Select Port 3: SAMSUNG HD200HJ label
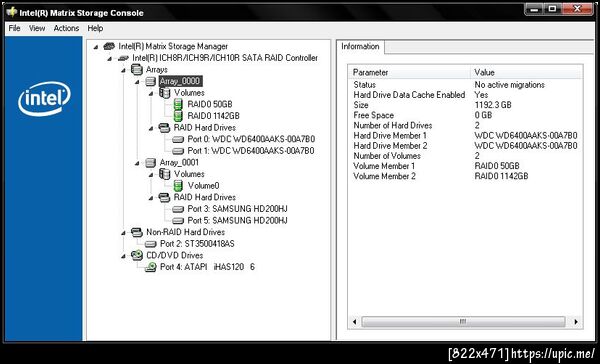Image resolution: width=600 pixels, height=364 pixels. (237, 209)
